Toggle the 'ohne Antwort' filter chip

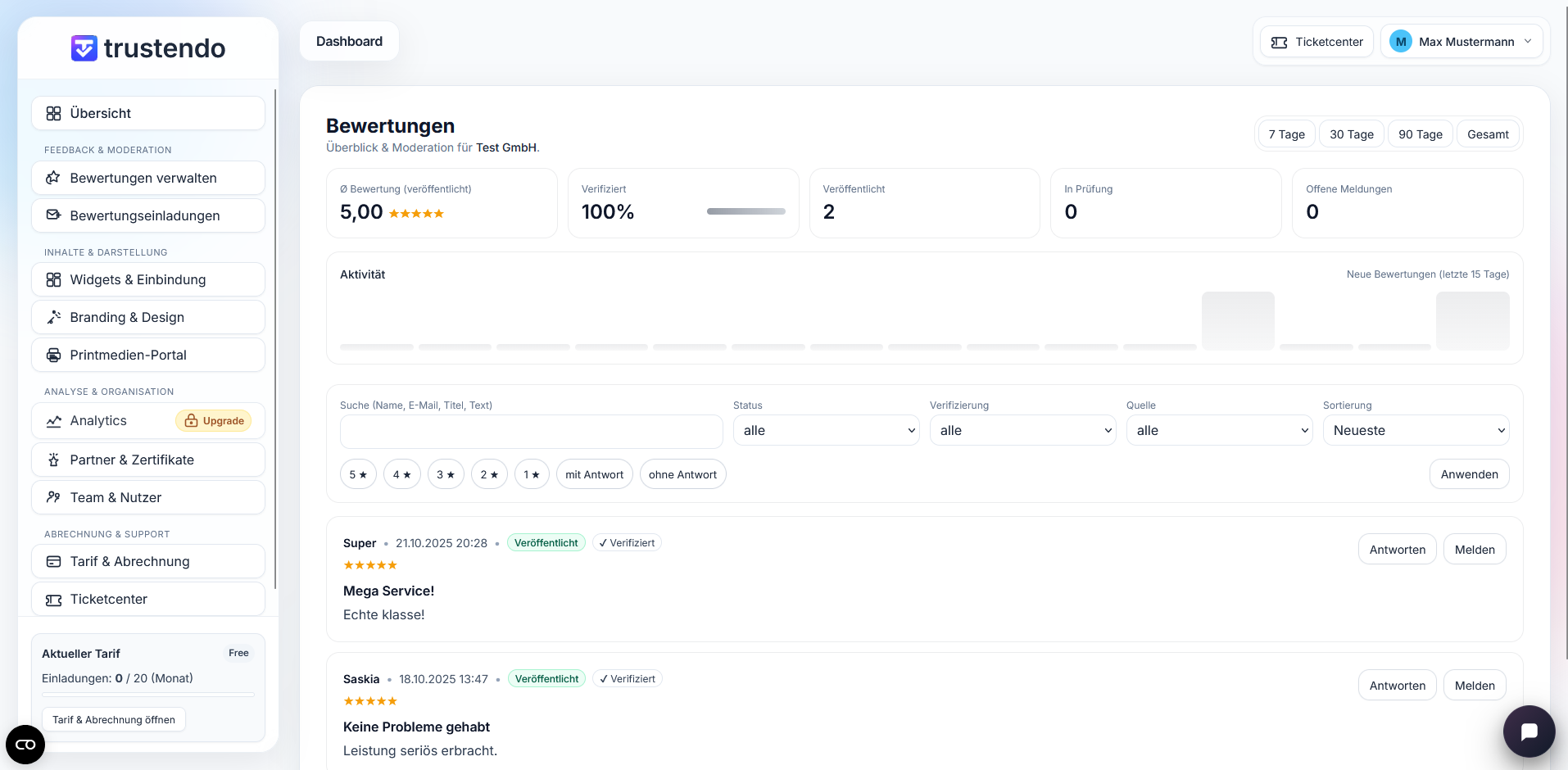[682, 474]
